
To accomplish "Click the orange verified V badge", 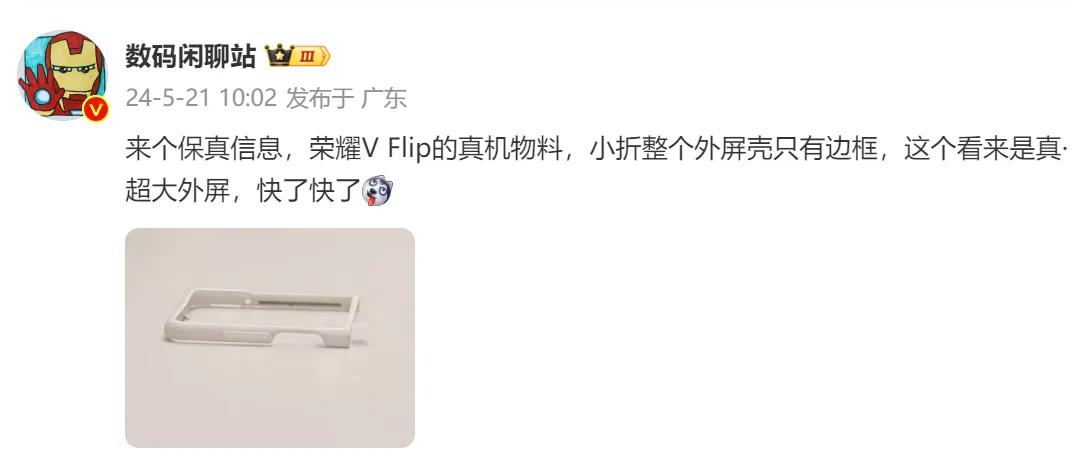I will (96, 109).
